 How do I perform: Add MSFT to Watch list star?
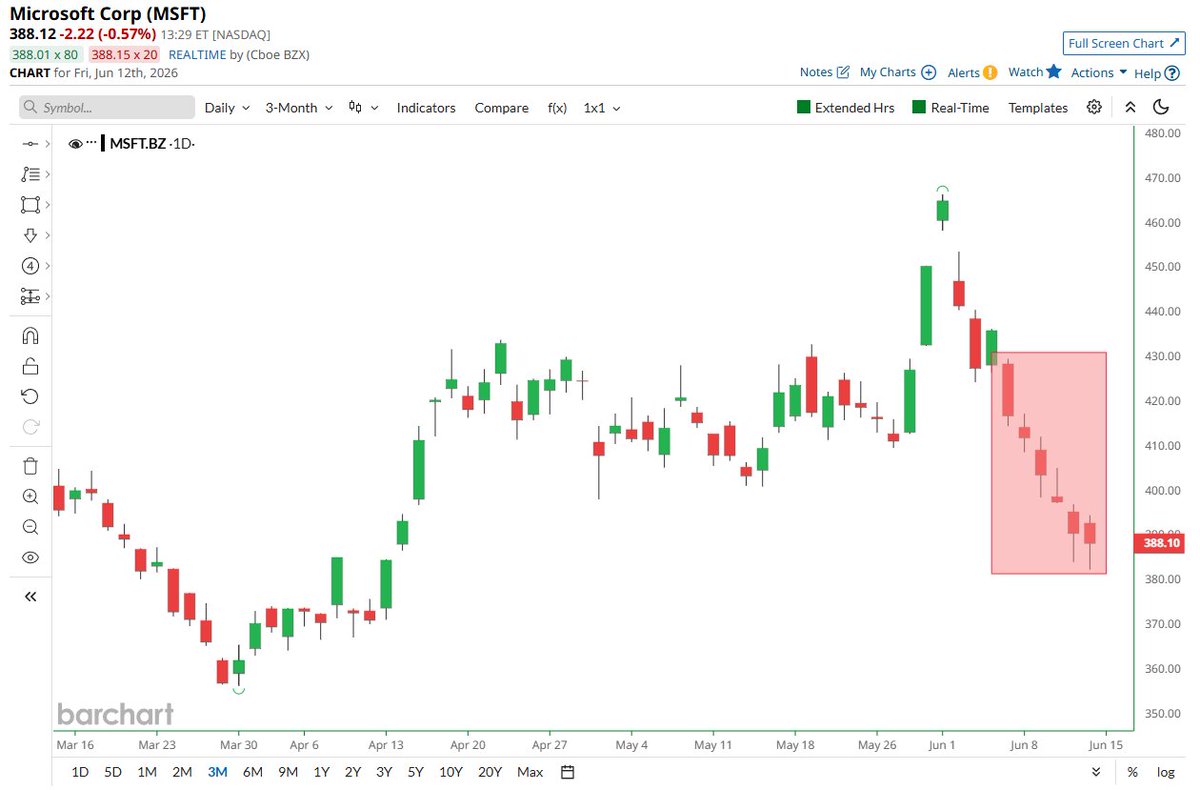pos(1053,72)
